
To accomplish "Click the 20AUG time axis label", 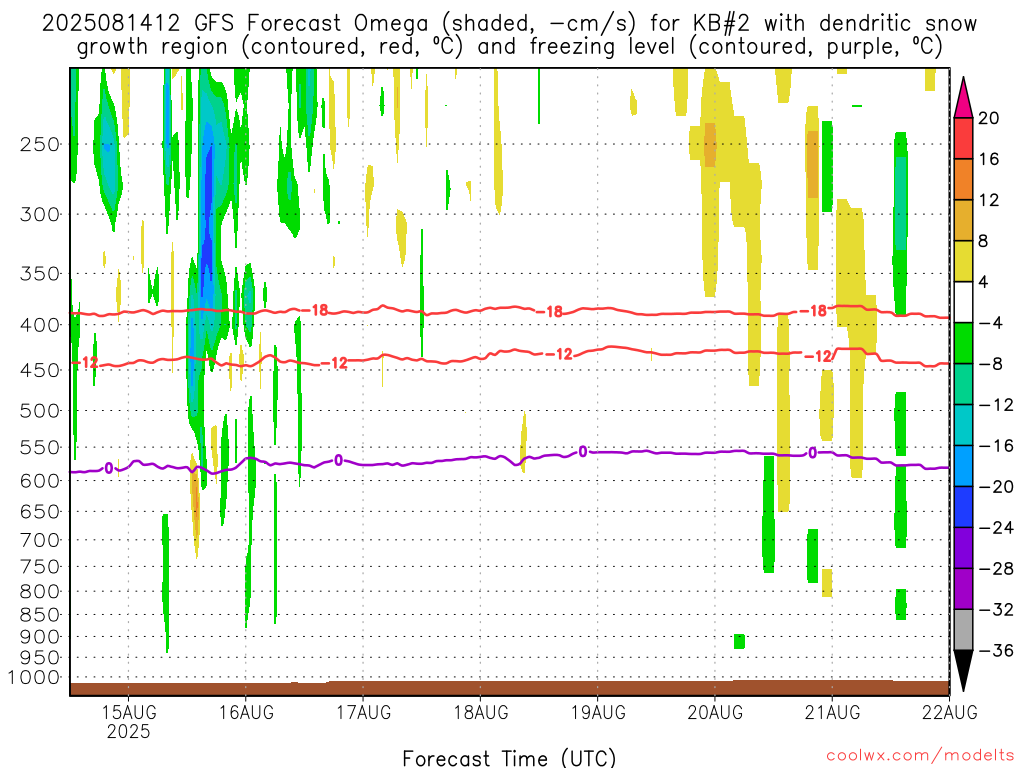I will point(715,712).
